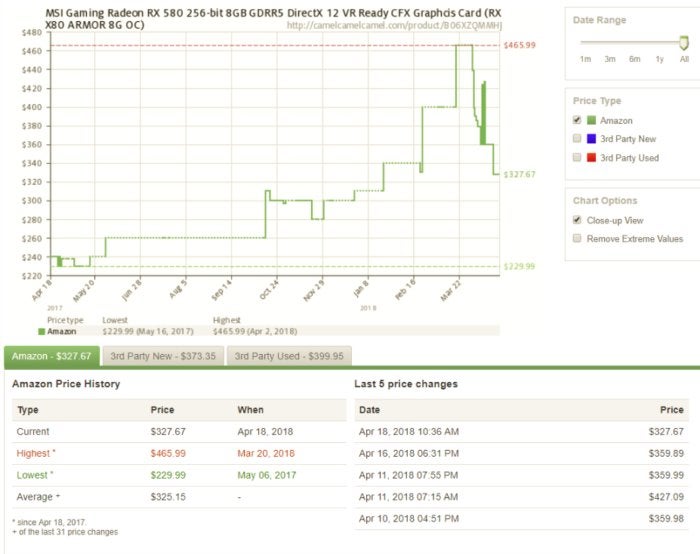The height and width of the screenshot is (554, 700).
Task: Toggle the Amazon price type checkbox
Action: point(577,120)
